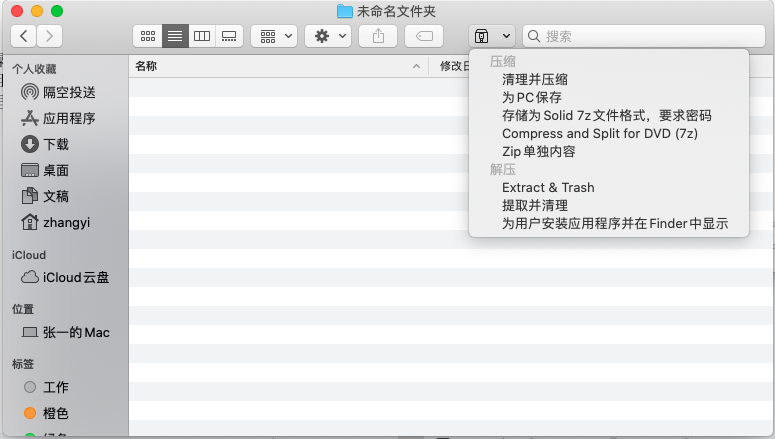This screenshot has width=775, height=439.
Task: Click the back navigation arrow
Action: click(23, 36)
